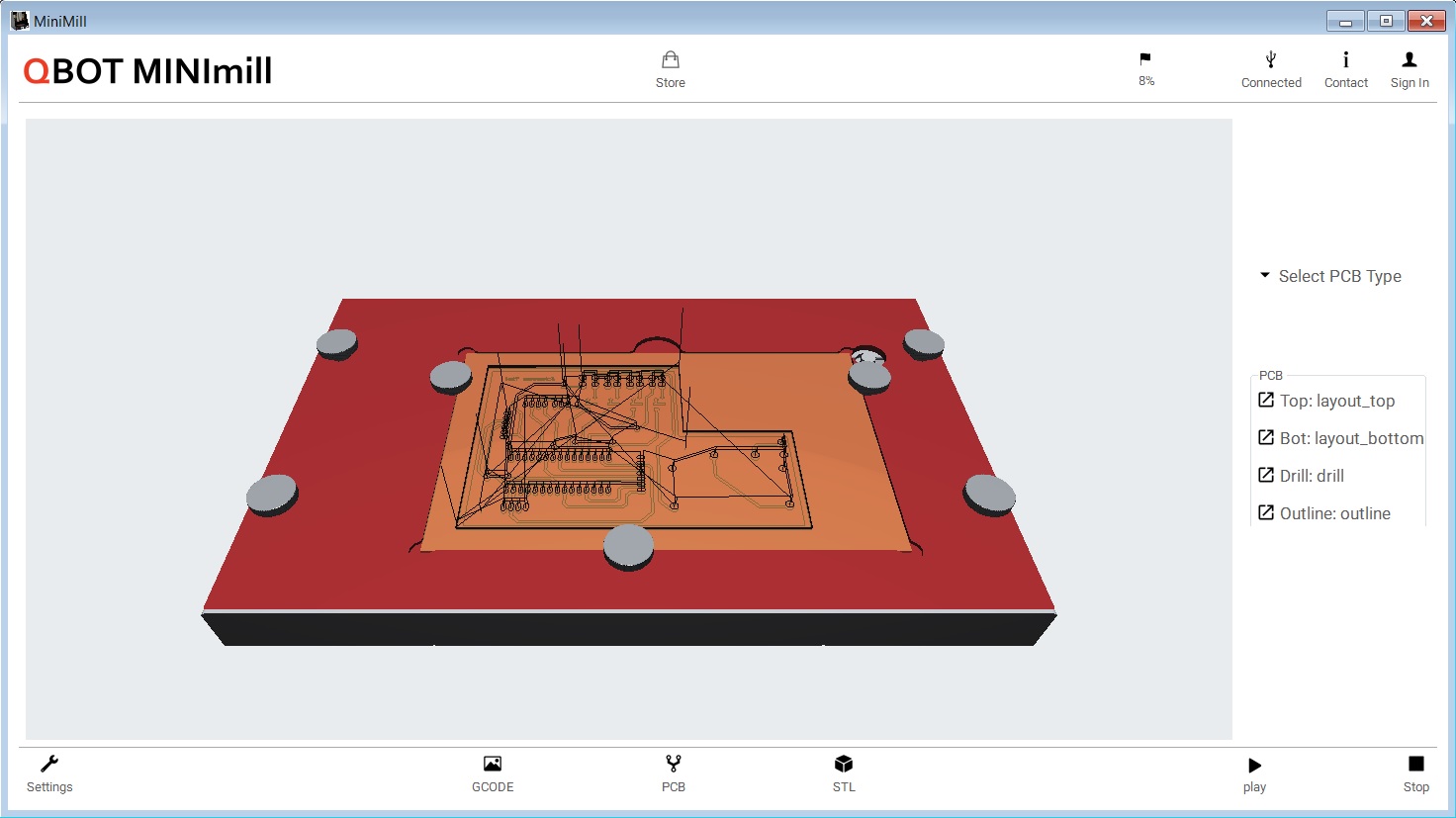Click the QBOT MINImill logo
1456x818 pixels.
point(147,71)
